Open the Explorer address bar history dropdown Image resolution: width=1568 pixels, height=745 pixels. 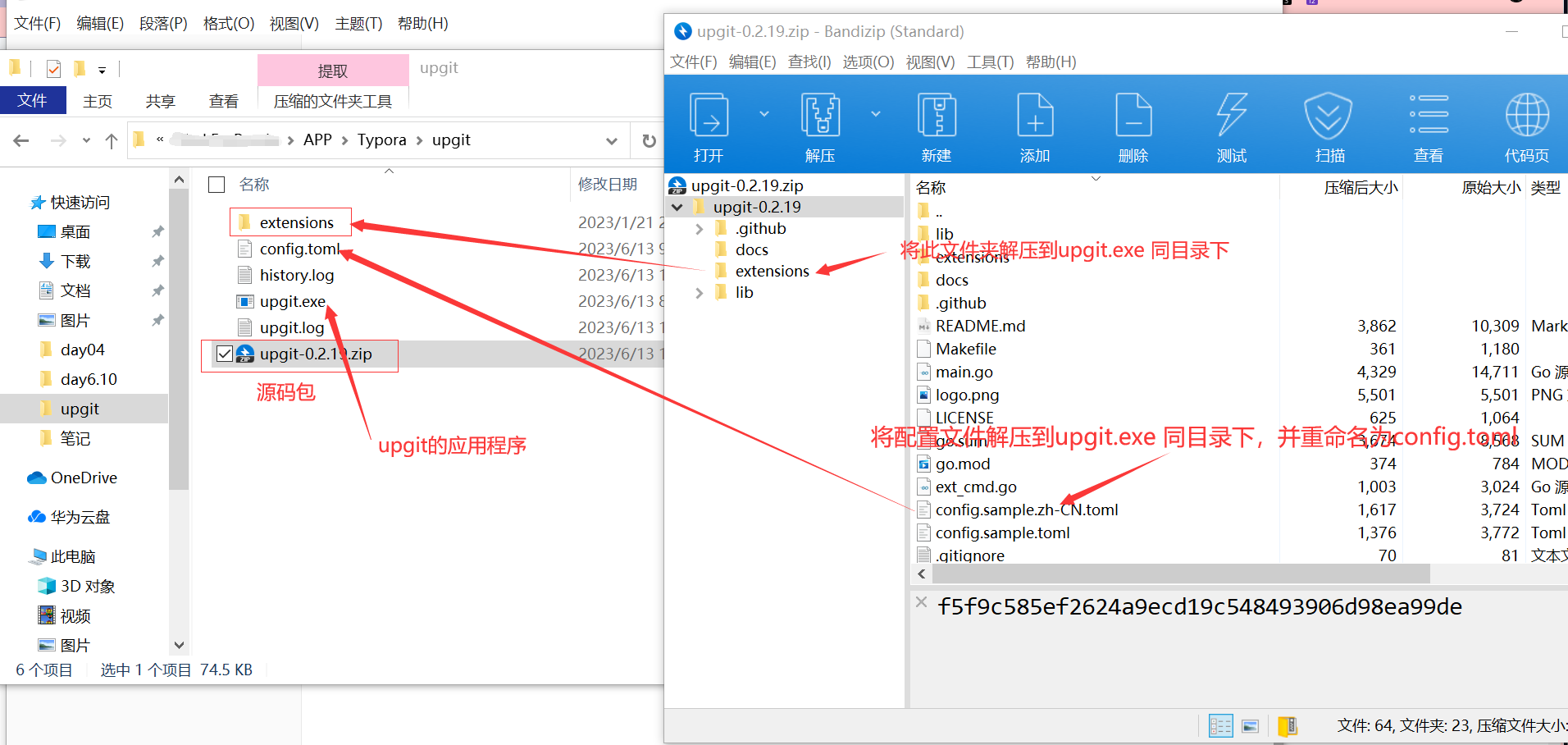[612, 141]
